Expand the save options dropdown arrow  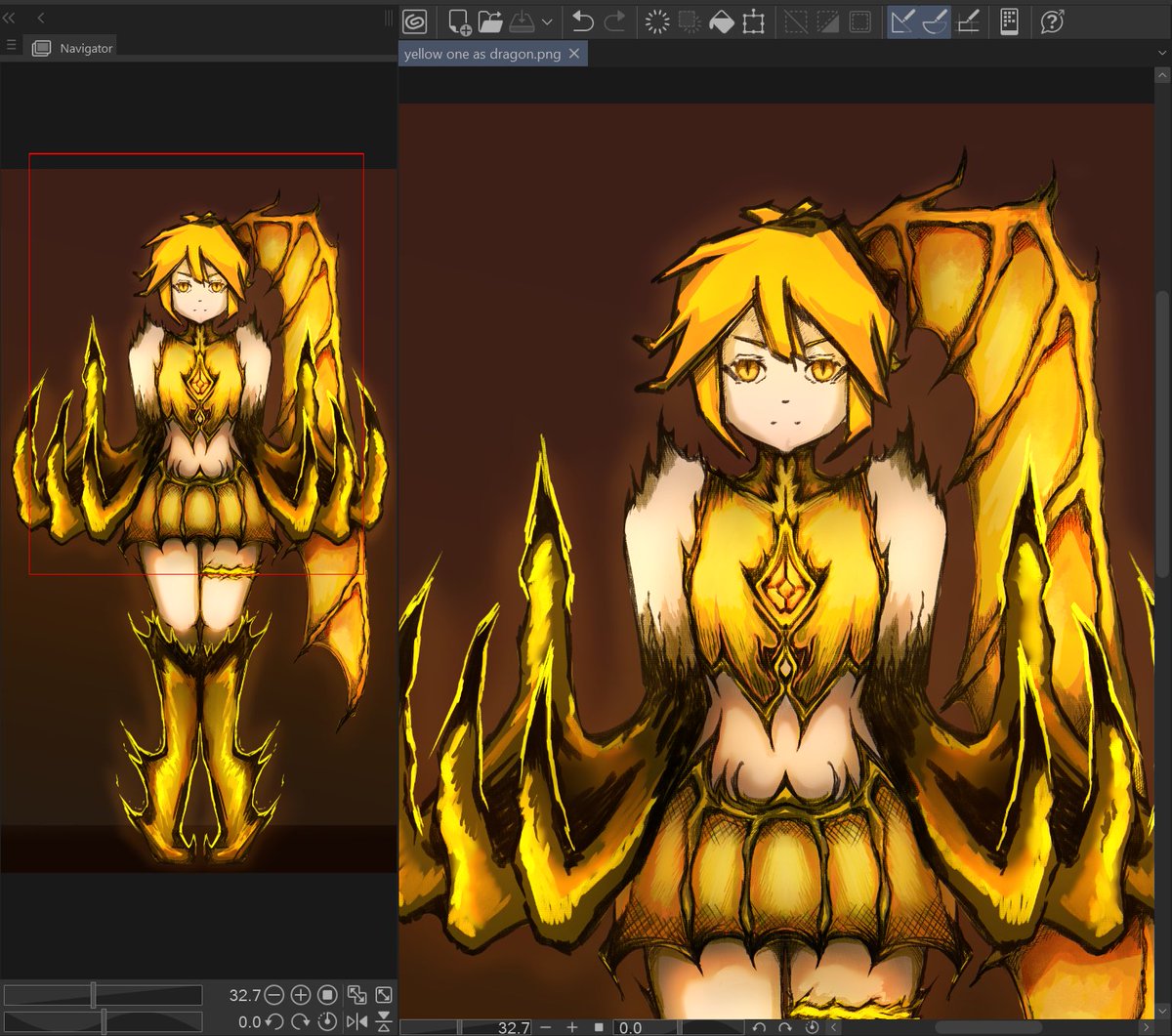point(546,21)
